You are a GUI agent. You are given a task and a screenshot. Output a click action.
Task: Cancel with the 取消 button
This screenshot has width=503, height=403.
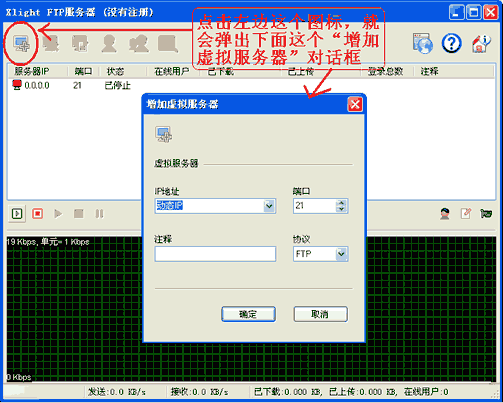point(320,314)
